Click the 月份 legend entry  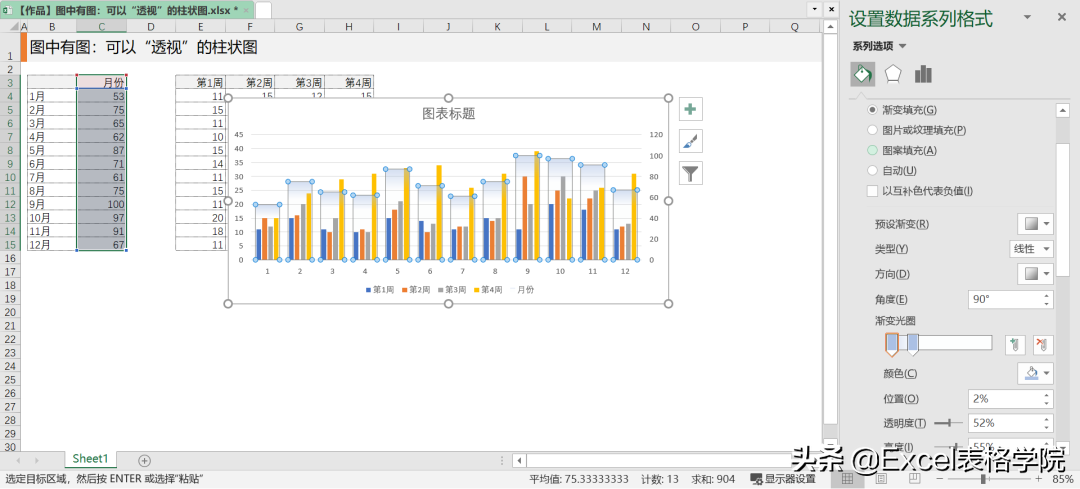click(x=525, y=289)
